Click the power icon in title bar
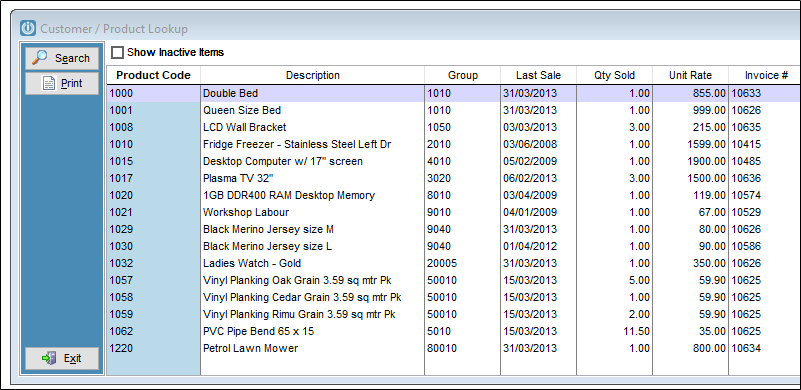Screen dimensions: 801x390 [28, 28]
